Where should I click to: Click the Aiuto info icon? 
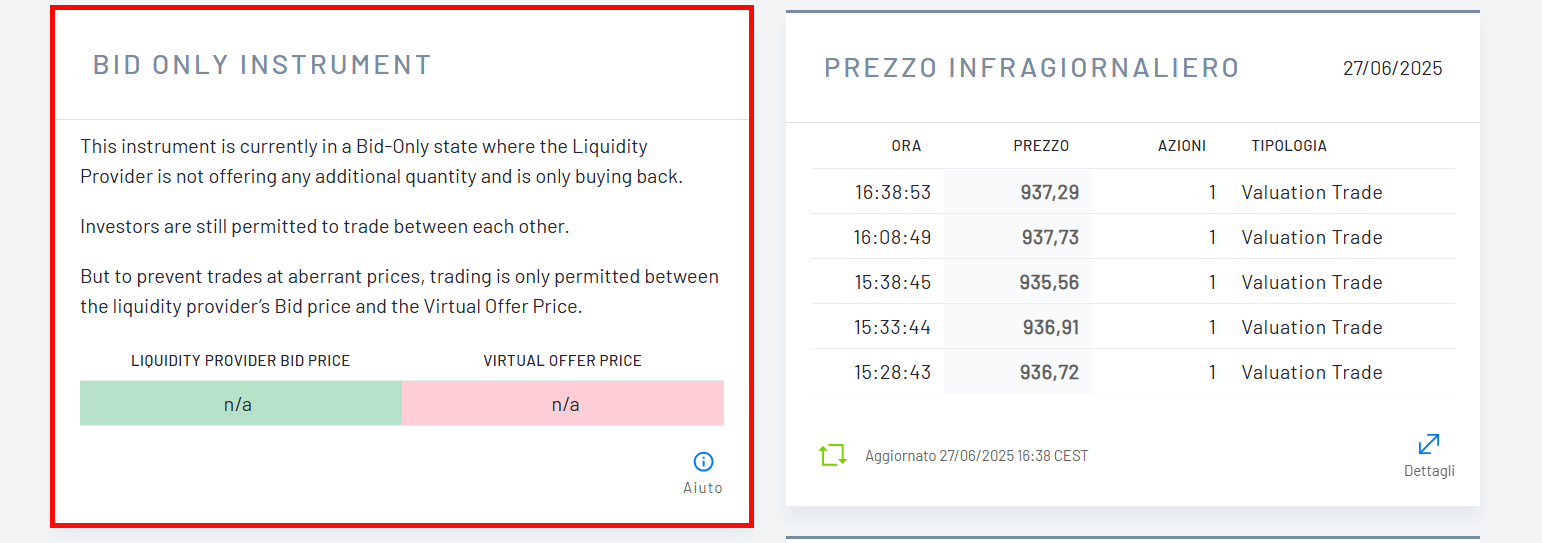point(703,461)
